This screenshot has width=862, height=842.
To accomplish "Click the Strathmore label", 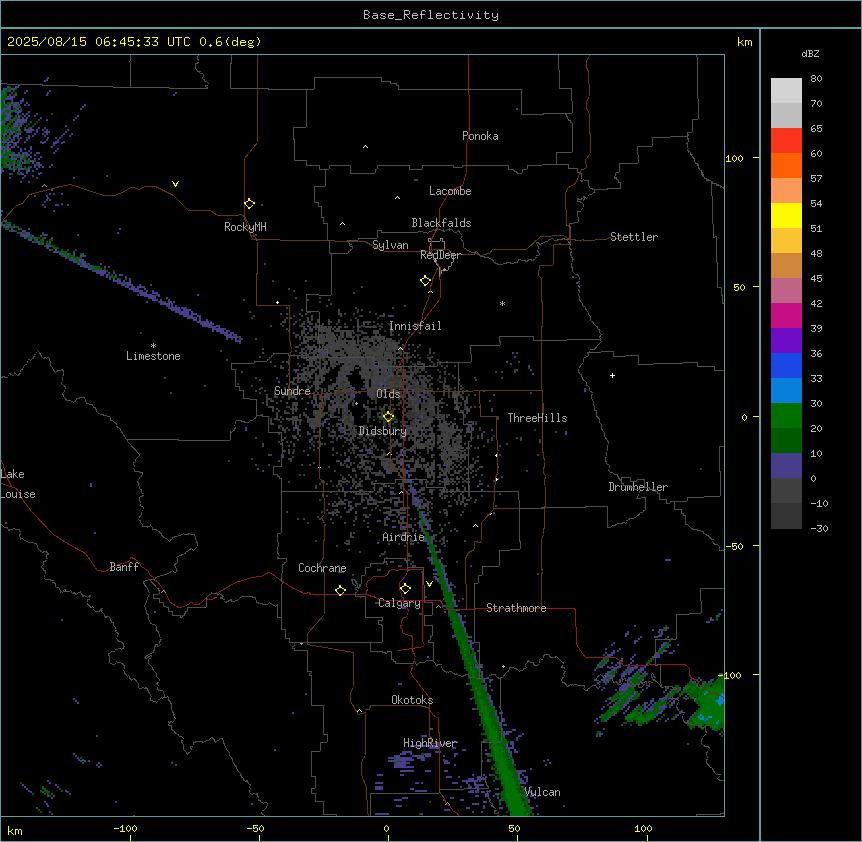I will click(x=516, y=608).
